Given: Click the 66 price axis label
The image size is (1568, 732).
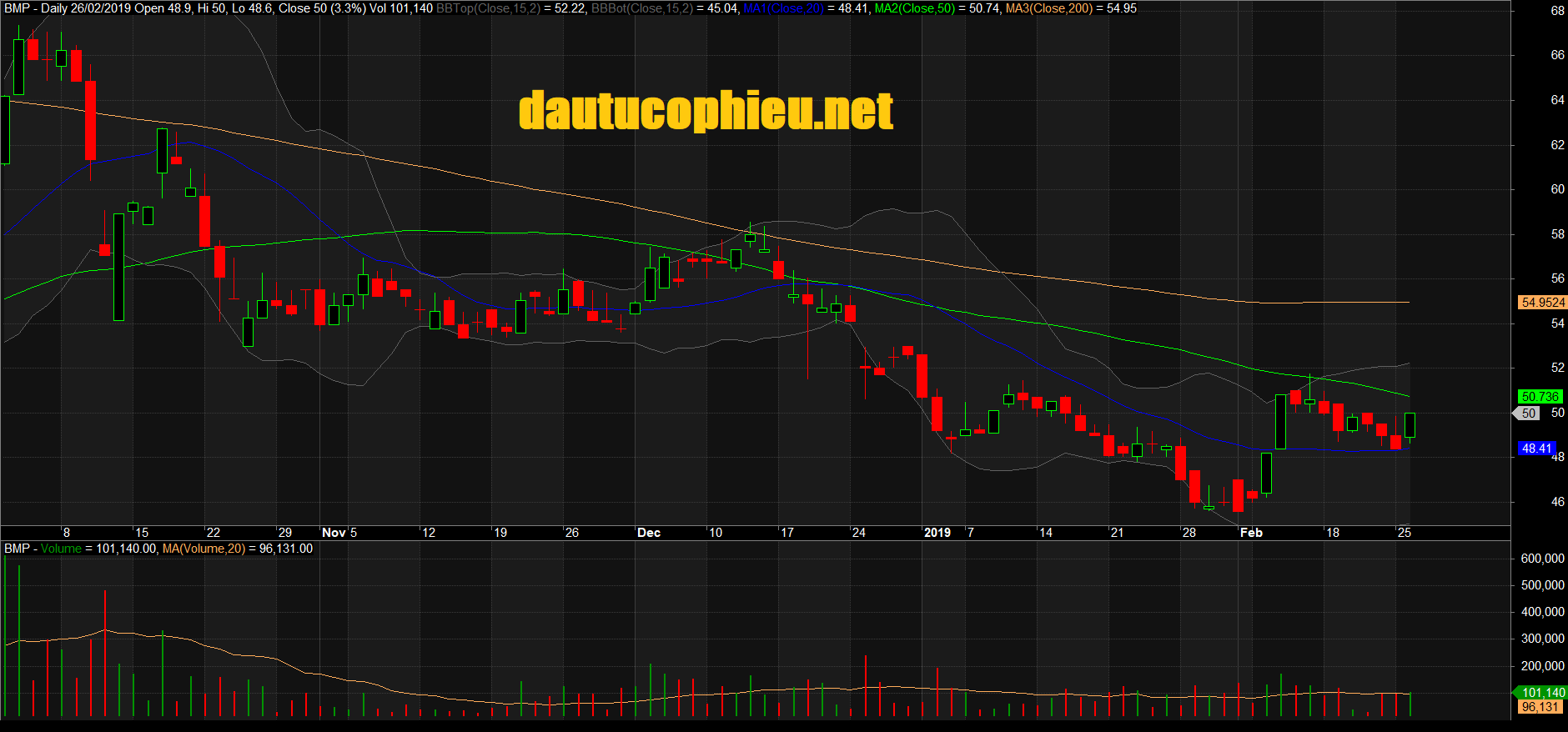Looking at the screenshot, I should 1558,55.
